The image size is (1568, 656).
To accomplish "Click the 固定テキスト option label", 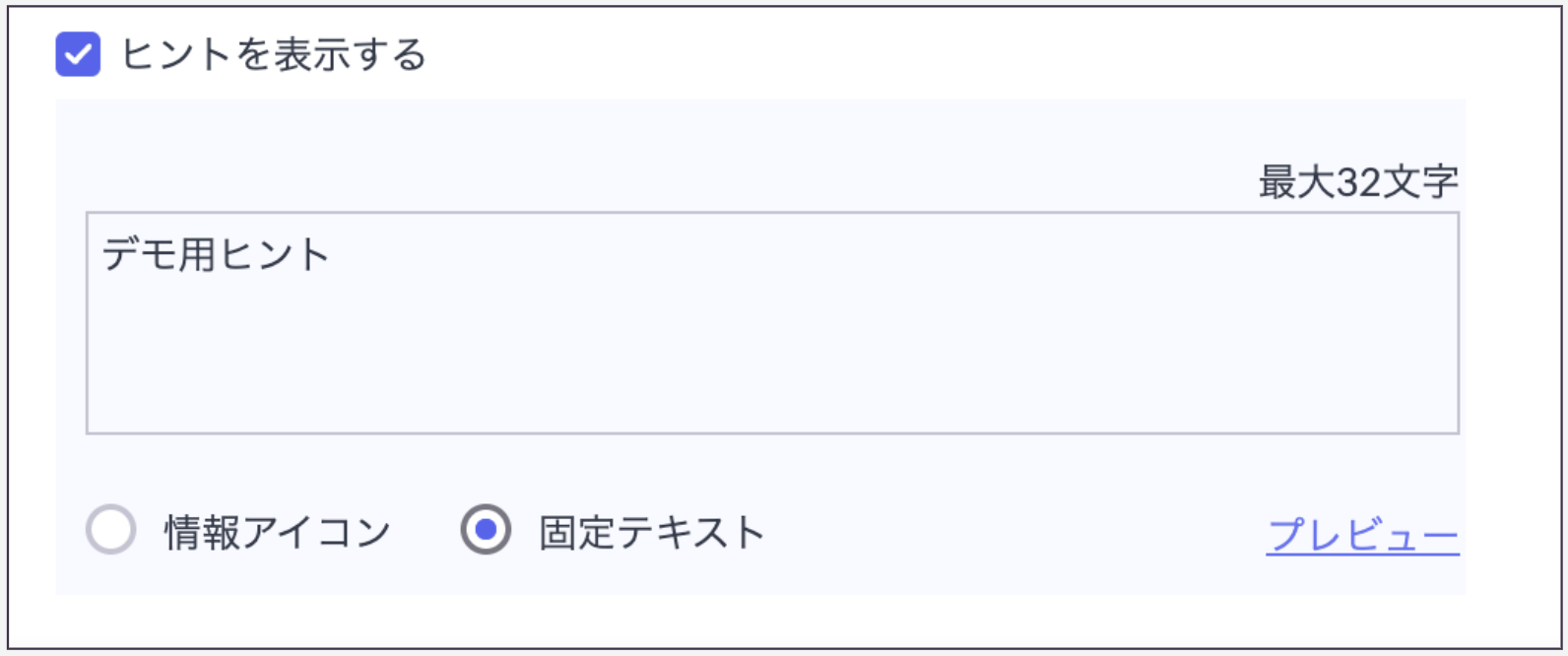I will pyautogui.click(x=652, y=533).
